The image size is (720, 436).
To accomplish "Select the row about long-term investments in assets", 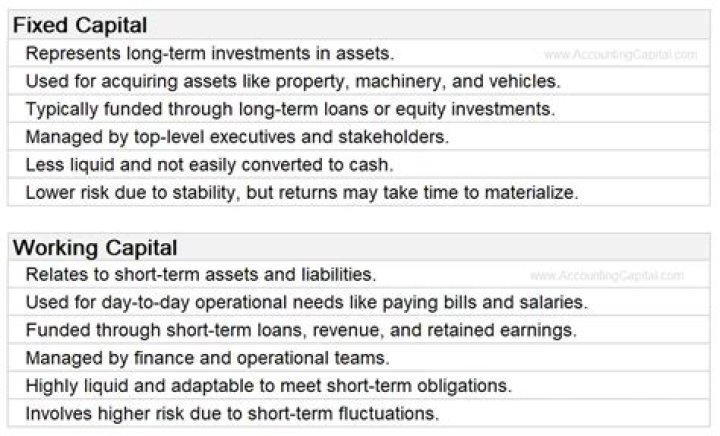I will click(210, 53).
